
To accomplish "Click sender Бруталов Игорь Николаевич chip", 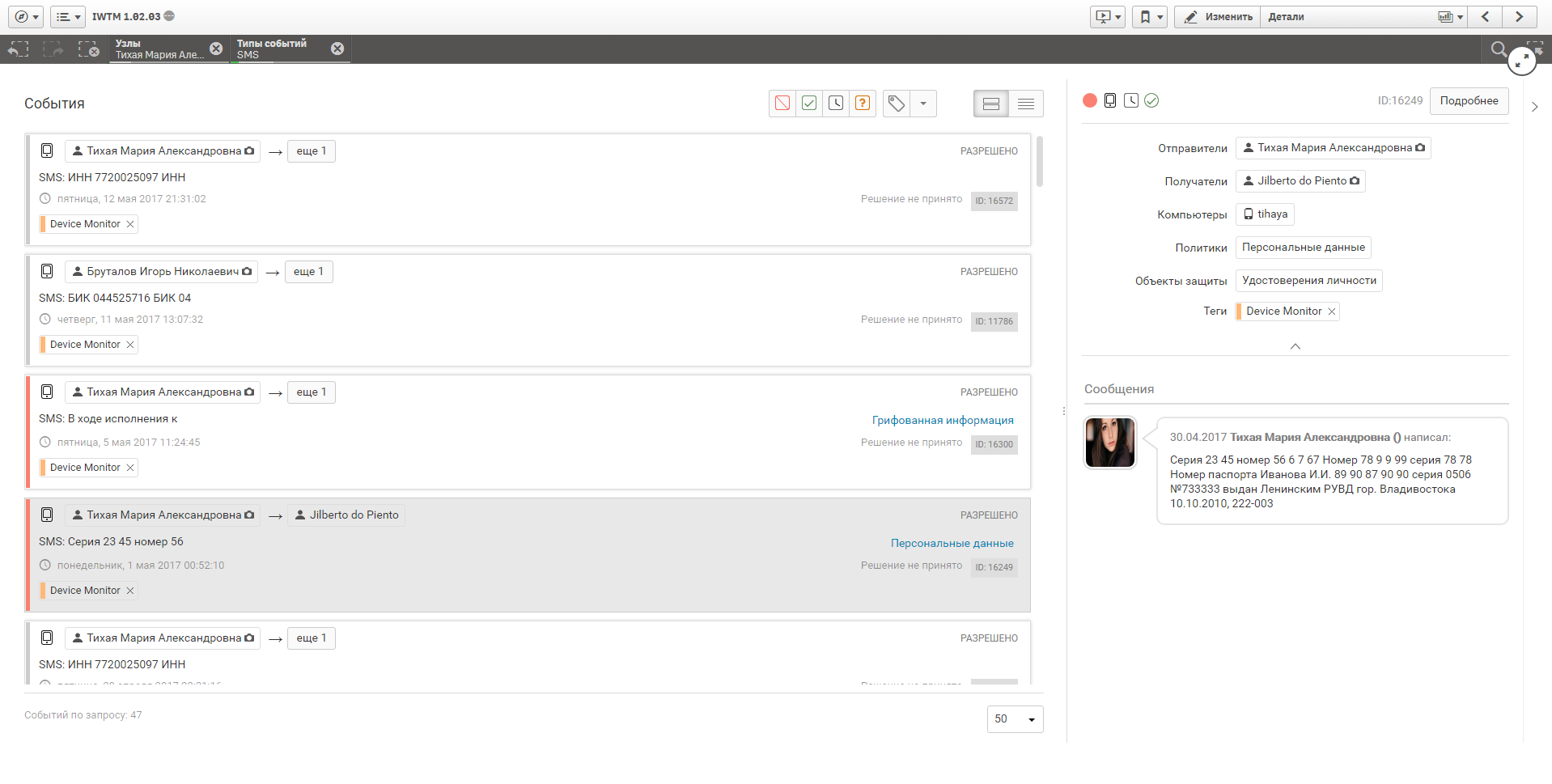I will 161,272.
